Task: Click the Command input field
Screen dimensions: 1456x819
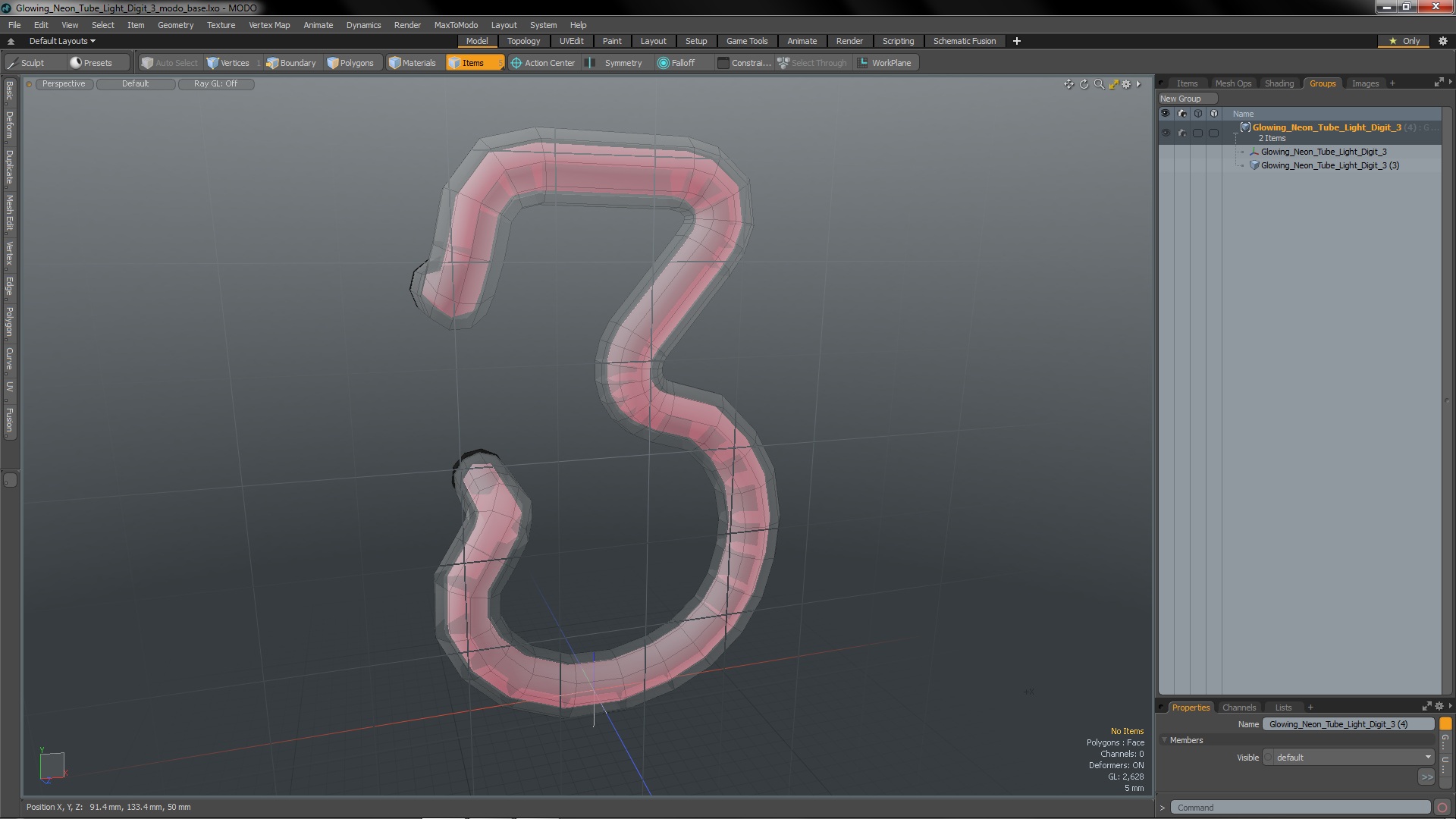Action: (x=1301, y=808)
